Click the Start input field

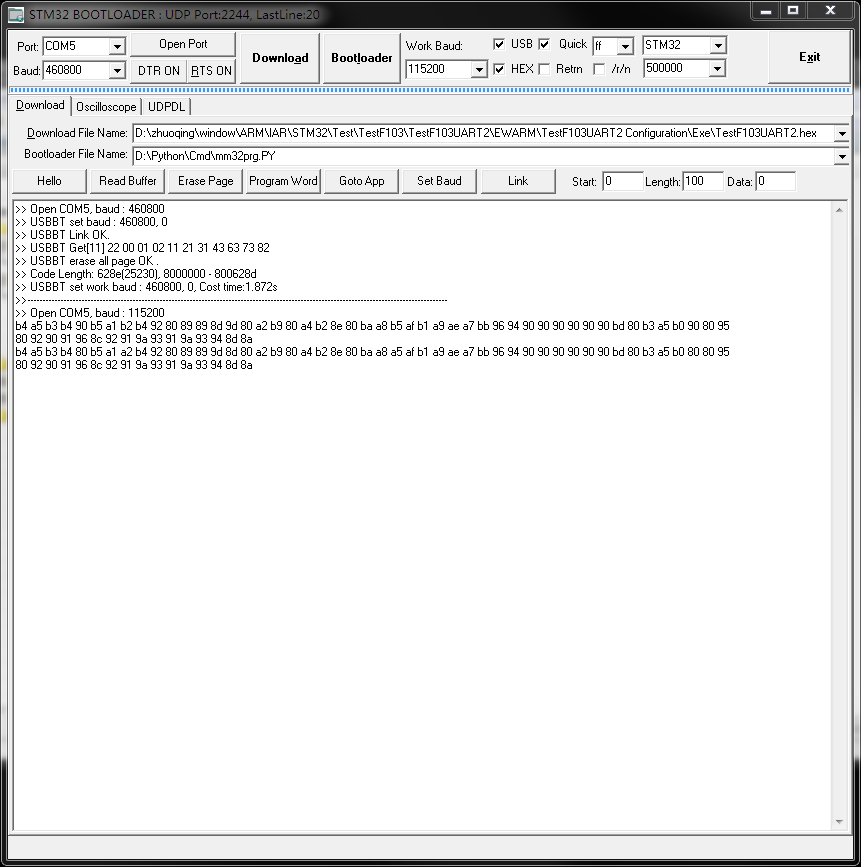coord(623,181)
